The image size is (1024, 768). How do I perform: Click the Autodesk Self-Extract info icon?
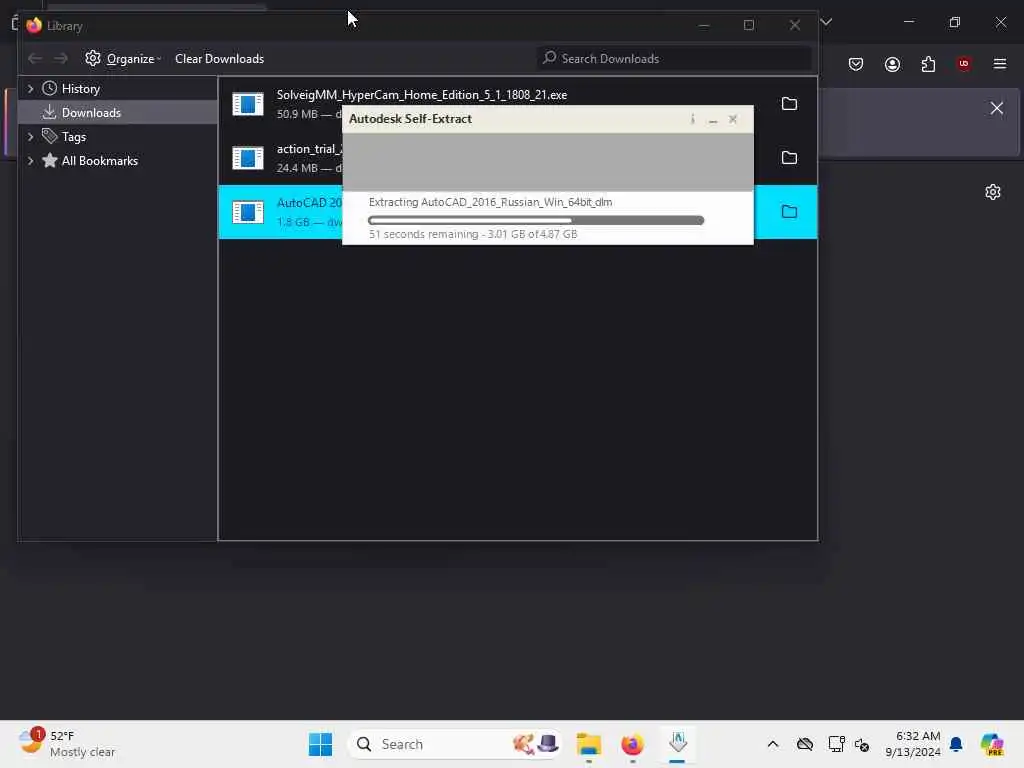(692, 120)
